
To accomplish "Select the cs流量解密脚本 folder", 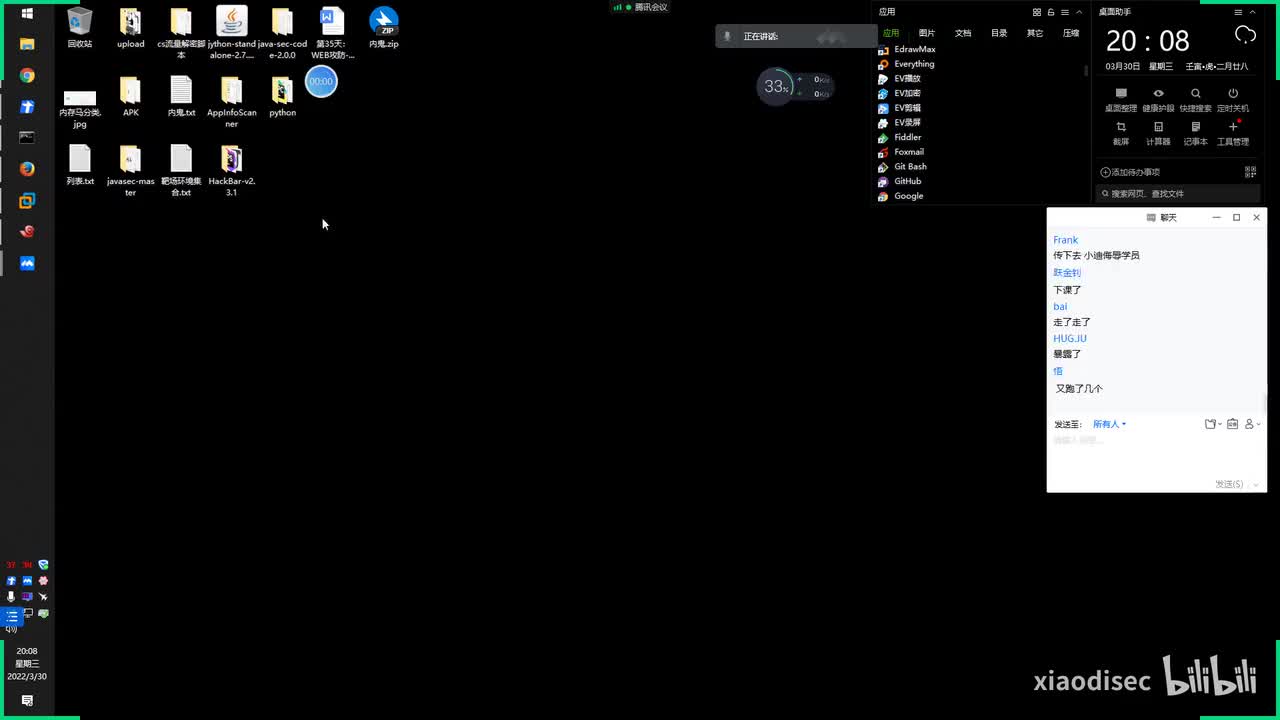I will coord(181,33).
